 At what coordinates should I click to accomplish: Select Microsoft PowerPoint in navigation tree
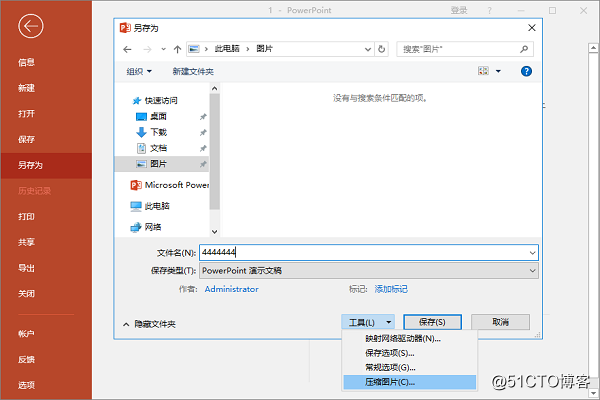[x=170, y=185]
